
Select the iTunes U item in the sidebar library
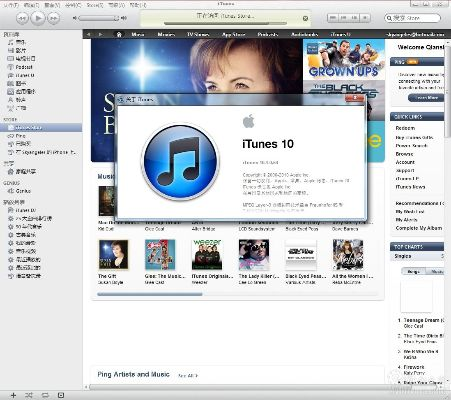coord(25,75)
